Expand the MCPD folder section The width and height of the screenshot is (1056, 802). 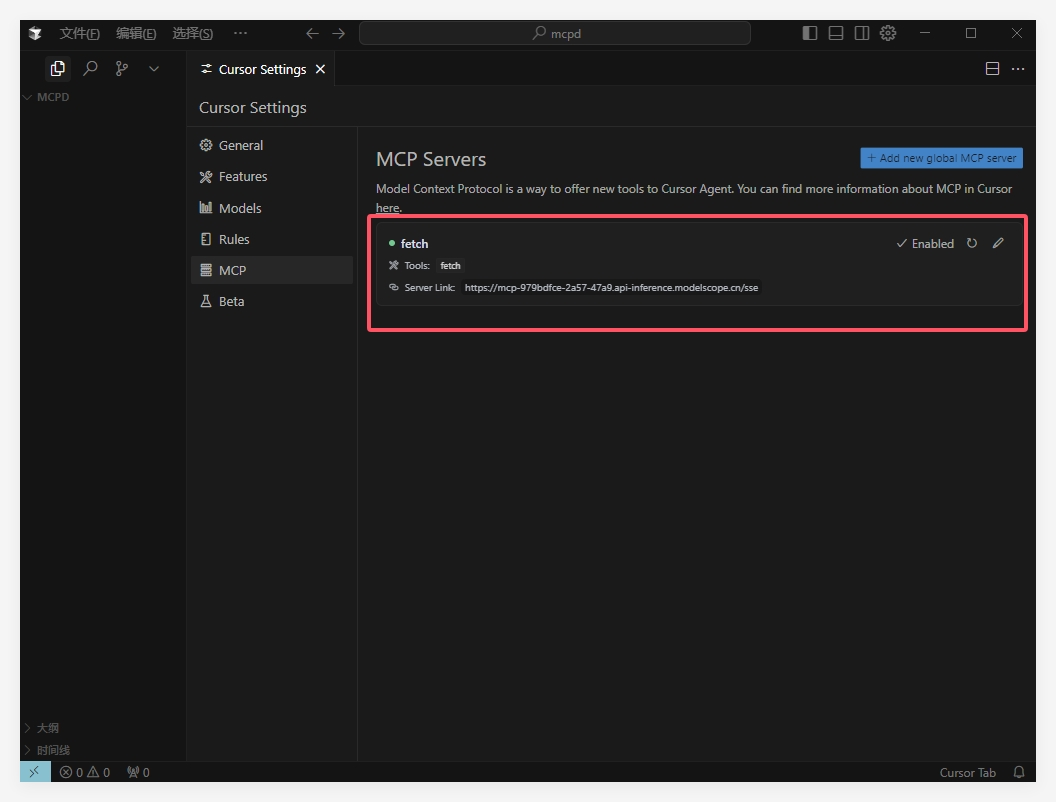coord(52,97)
